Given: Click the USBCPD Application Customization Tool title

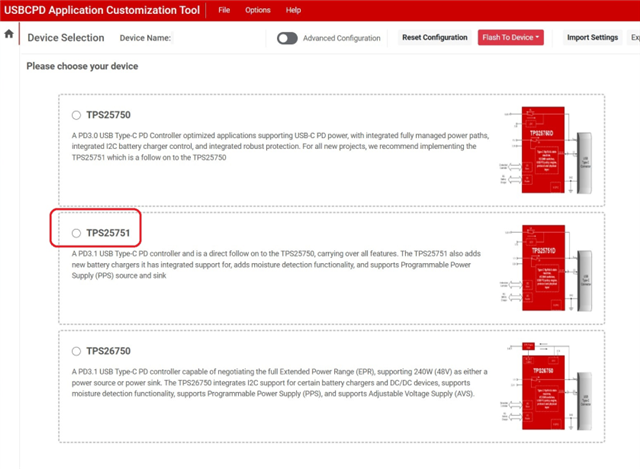Looking at the screenshot, I should tap(102, 10).
